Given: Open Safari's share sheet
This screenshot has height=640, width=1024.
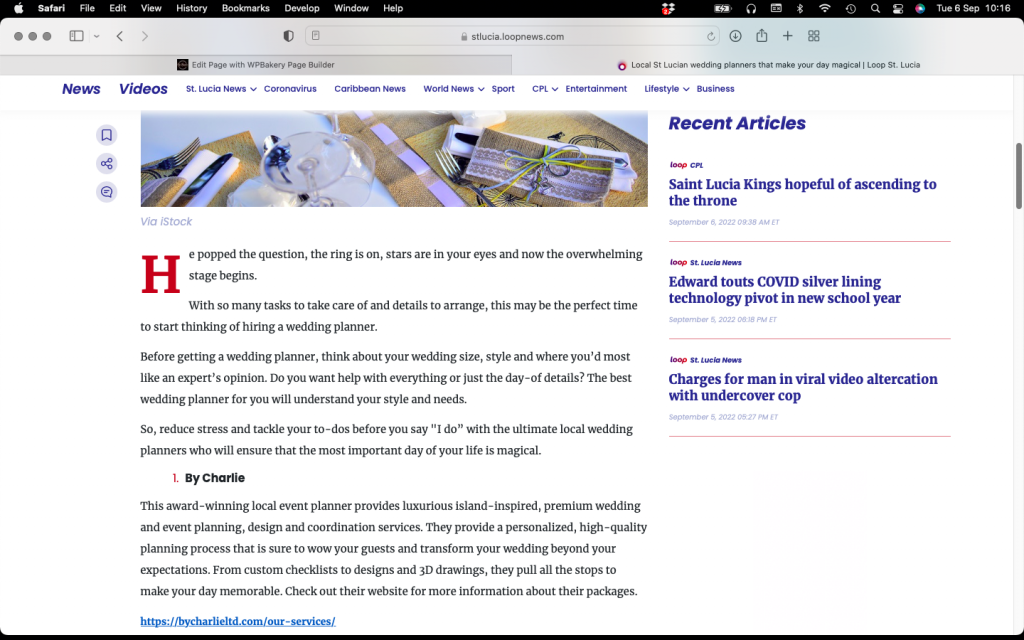Looking at the screenshot, I should point(761,36).
